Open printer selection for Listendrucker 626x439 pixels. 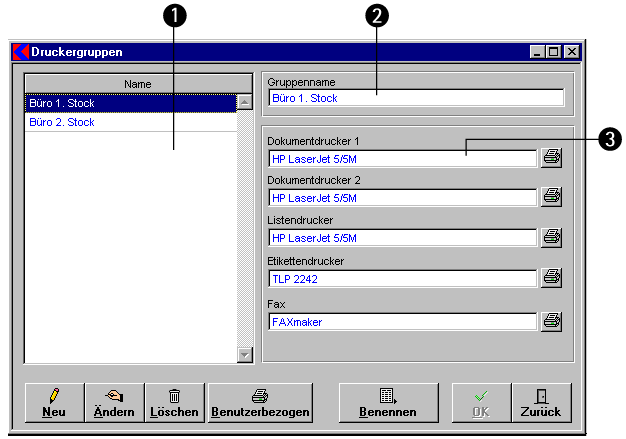point(551,237)
